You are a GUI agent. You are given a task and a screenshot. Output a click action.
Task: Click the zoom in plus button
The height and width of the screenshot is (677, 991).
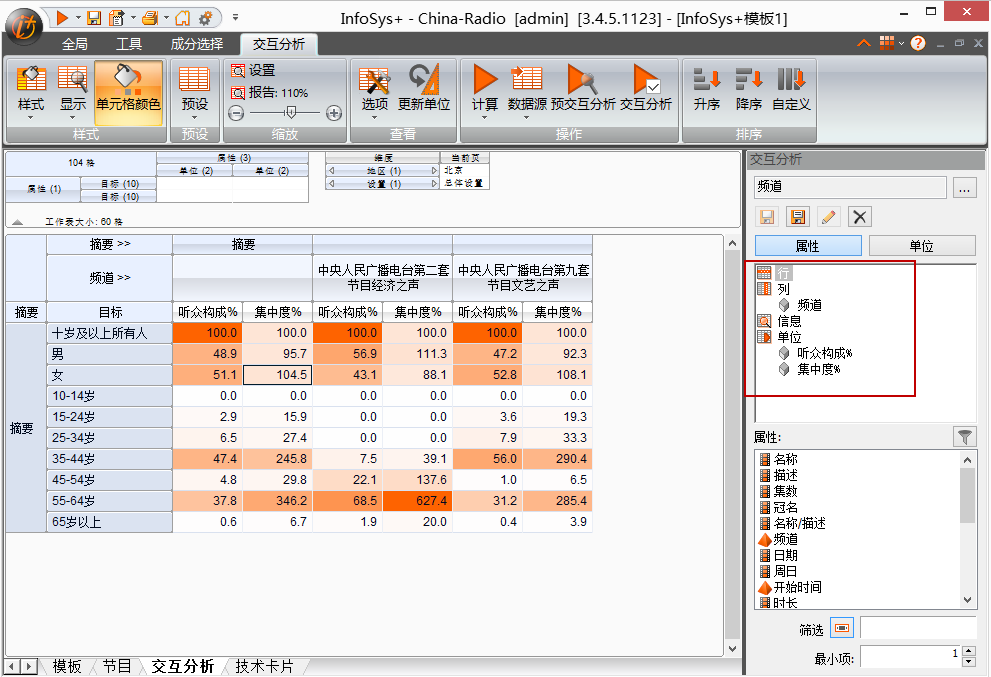coord(334,113)
